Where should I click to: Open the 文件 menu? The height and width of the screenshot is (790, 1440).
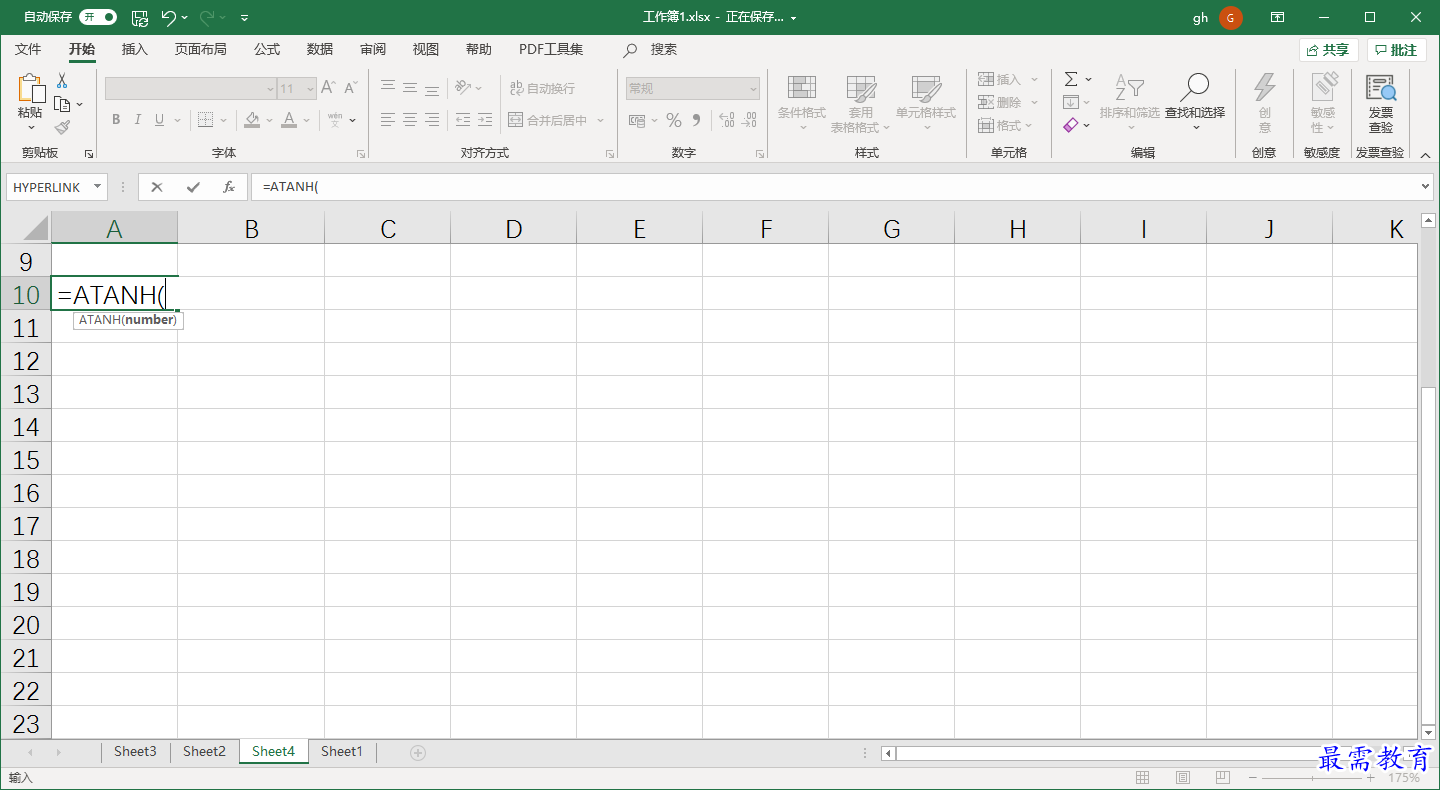pos(28,49)
